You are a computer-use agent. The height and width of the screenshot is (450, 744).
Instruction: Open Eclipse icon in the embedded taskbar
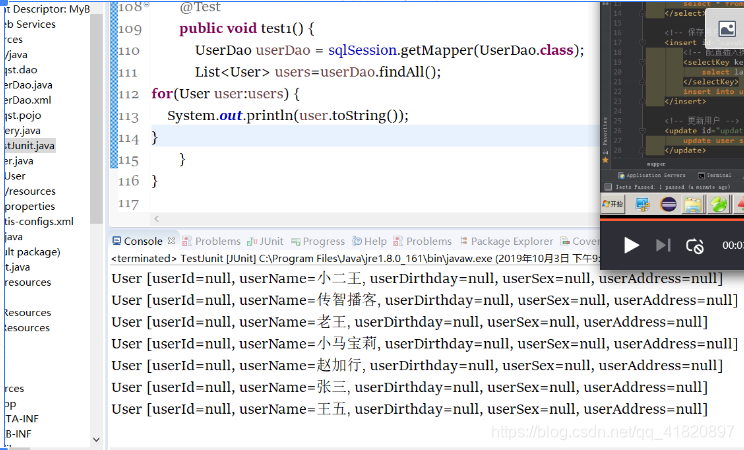pos(668,205)
